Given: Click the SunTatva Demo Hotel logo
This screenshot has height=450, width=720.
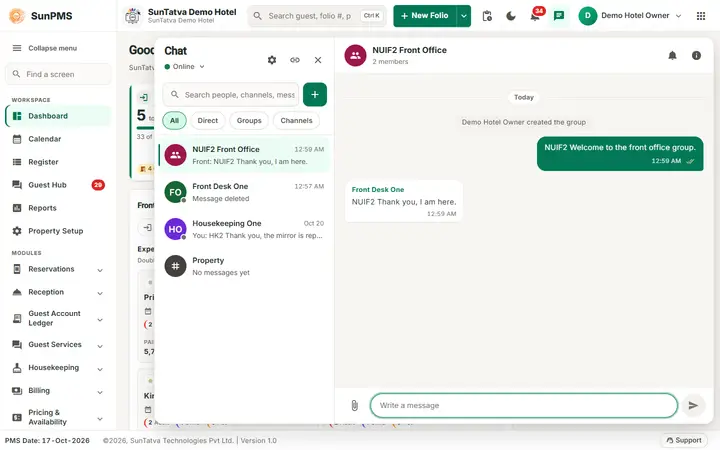Looking at the screenshot, I should pos(133,16).
